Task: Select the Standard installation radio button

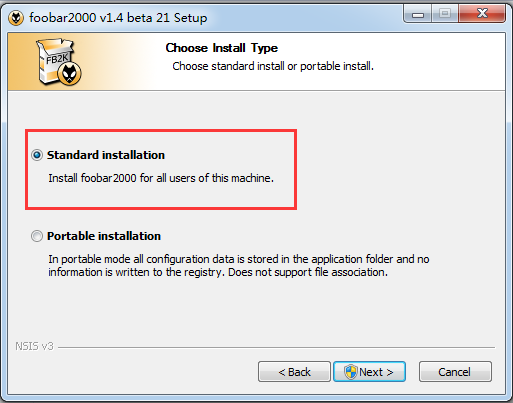Action: tap(37, 155)
